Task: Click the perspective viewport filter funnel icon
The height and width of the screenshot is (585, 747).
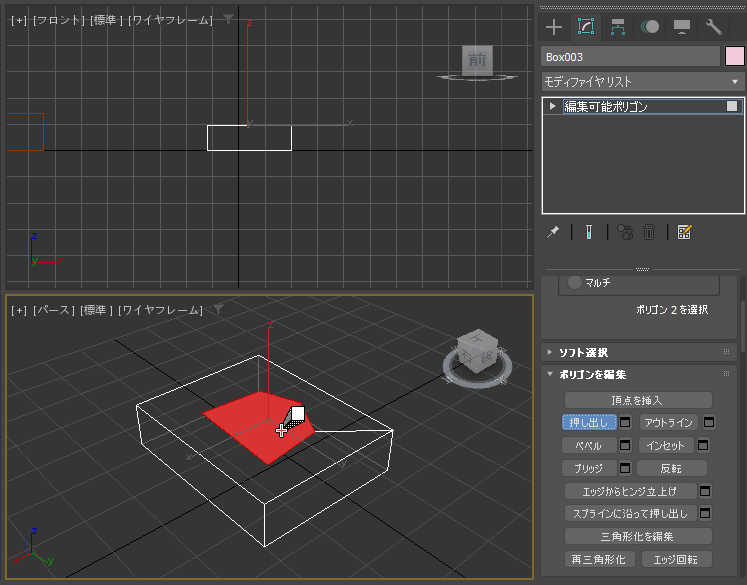Action: coord(219,310)
